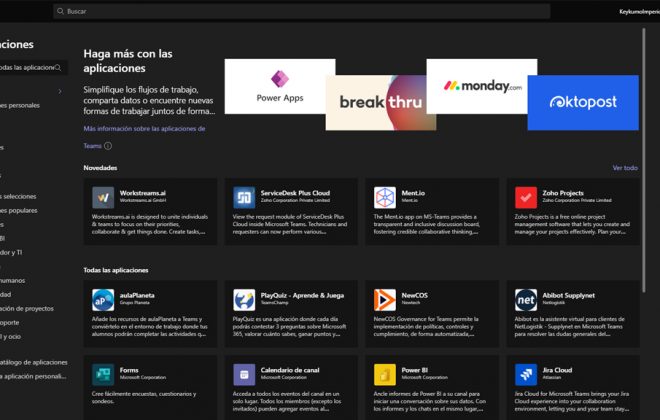Open 'a aplicación personali...' sidebar link
The width and height of the screenshot is (660, 420).
(x=33, y=376)
